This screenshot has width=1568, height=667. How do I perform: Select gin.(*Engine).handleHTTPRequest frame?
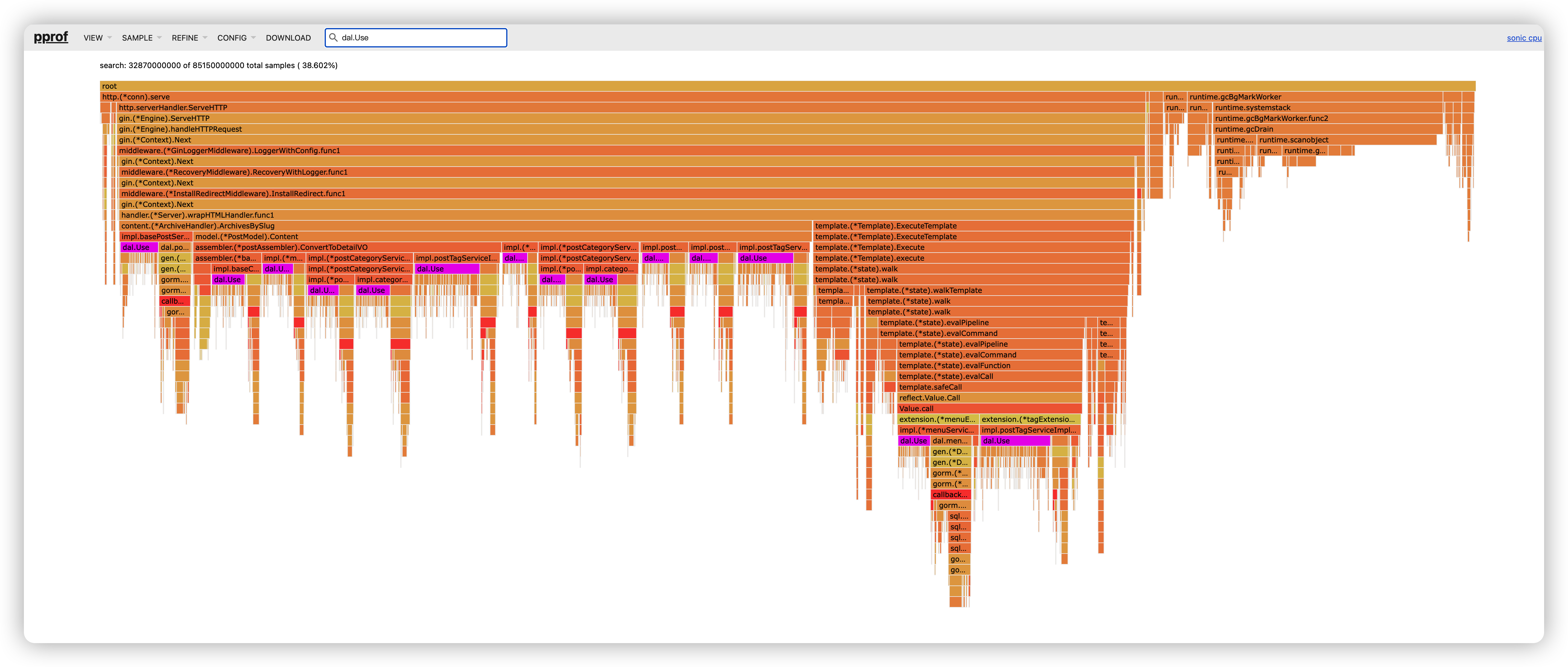tap(630, 129)
